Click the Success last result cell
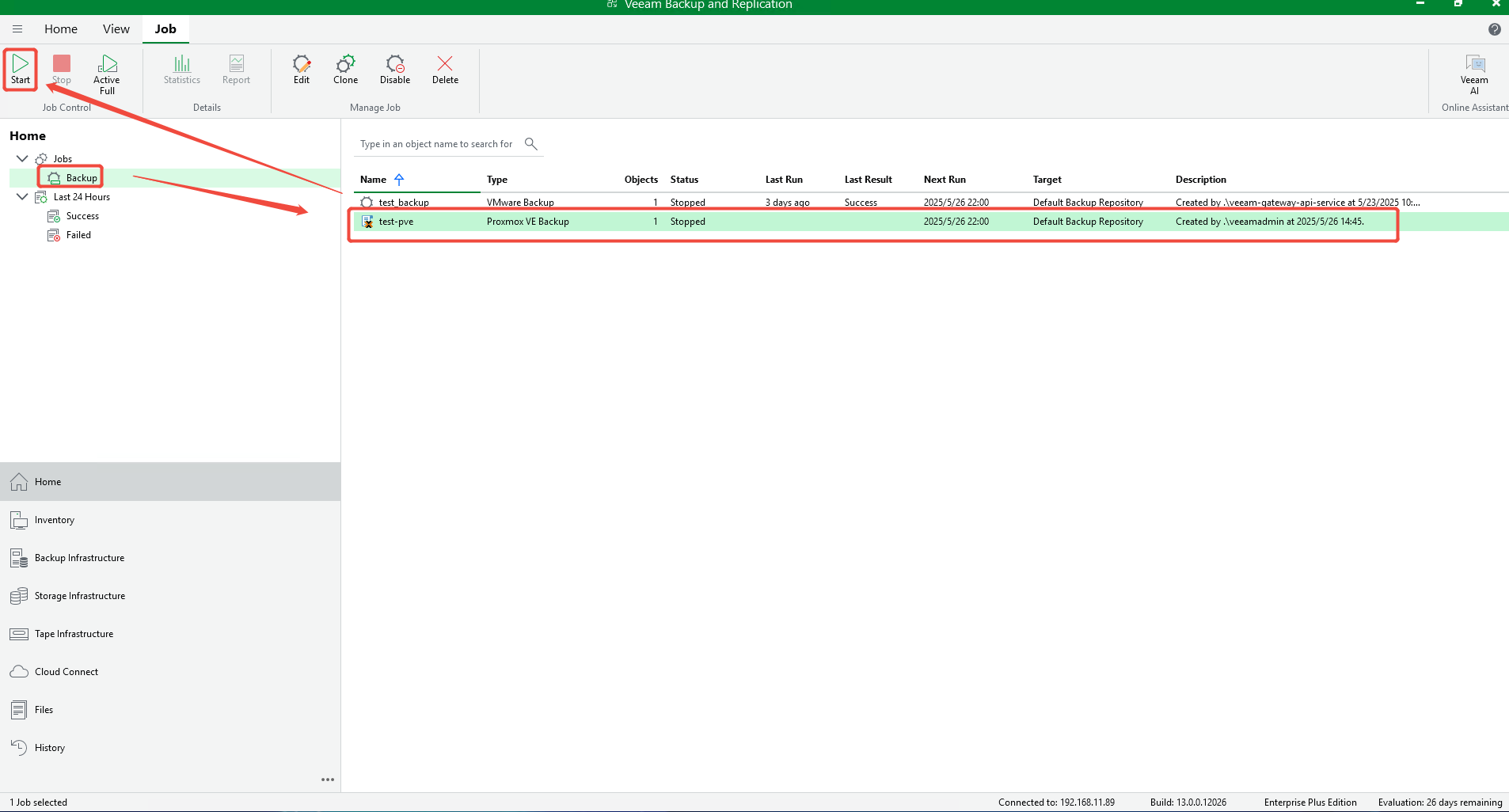1509x812 pixels. pos(861,203)
